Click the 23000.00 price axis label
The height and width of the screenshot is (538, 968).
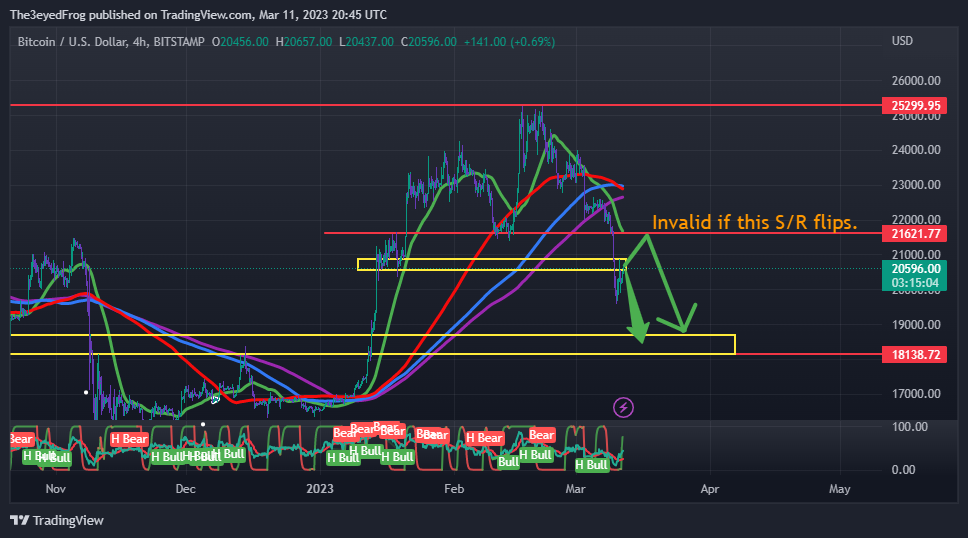pyautogui.click(x=916, y=185)
